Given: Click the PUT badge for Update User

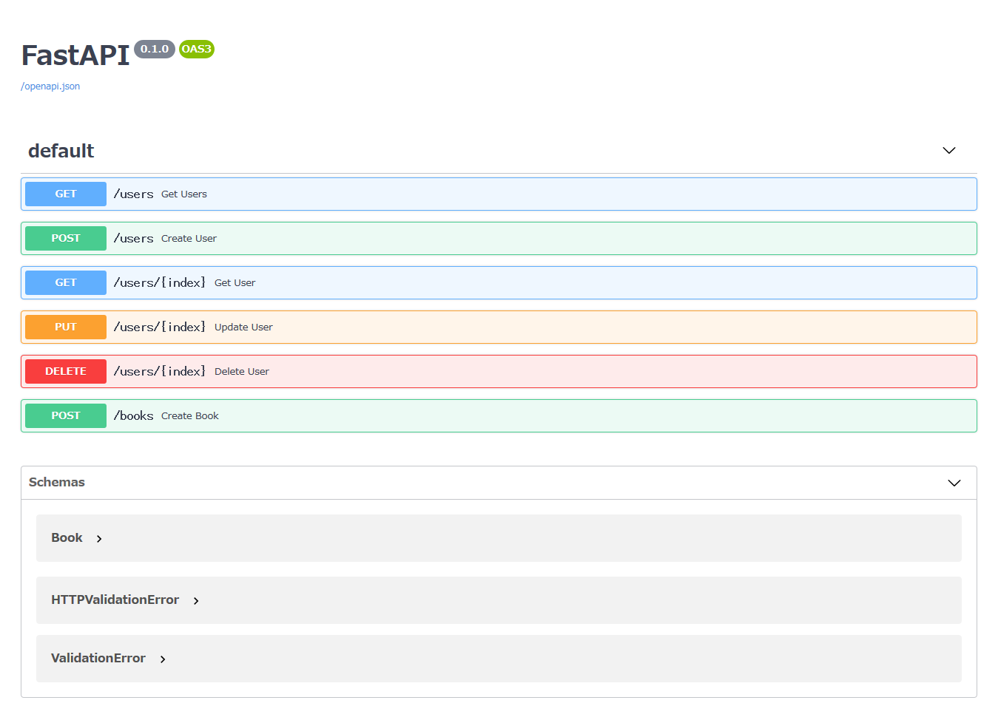Looking at the screenshot, I should point(65,327).
